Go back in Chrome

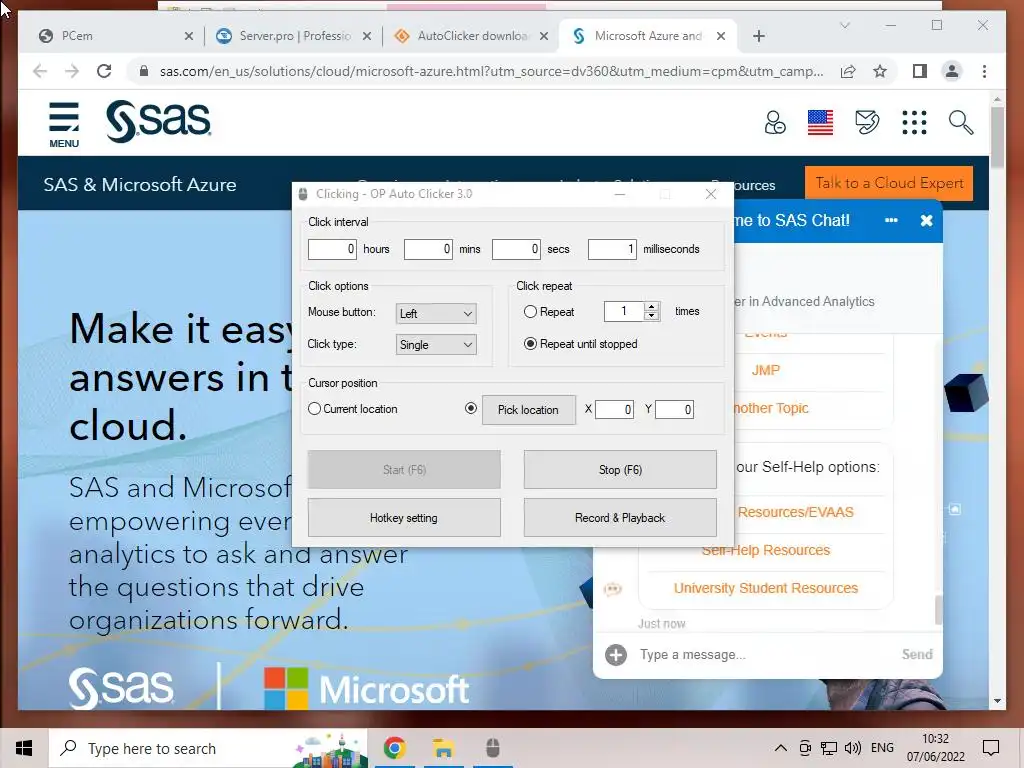(40, 71)
